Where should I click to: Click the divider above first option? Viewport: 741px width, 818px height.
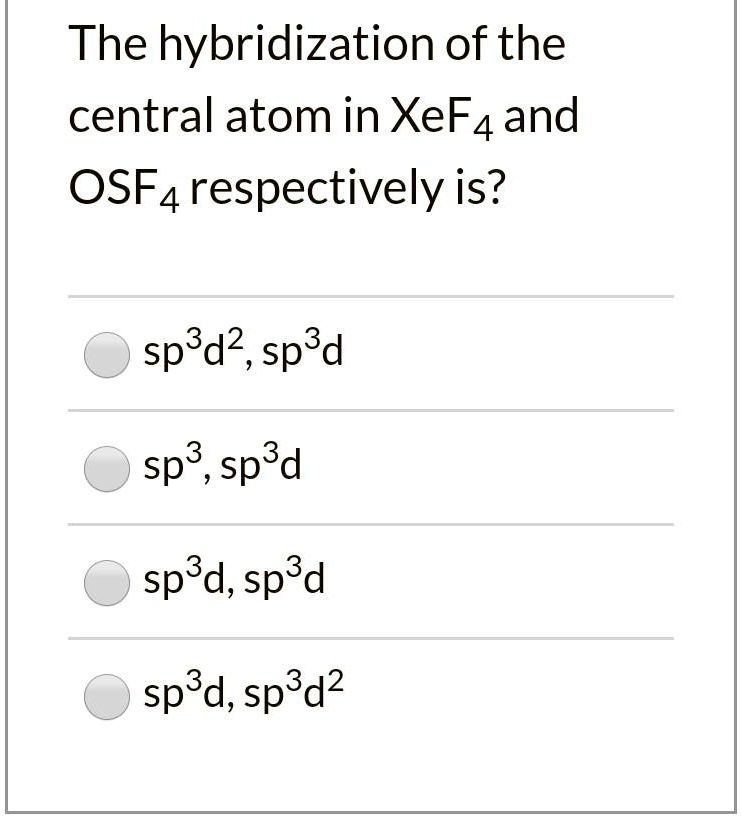pyautogui.click(x=370, y=296)
